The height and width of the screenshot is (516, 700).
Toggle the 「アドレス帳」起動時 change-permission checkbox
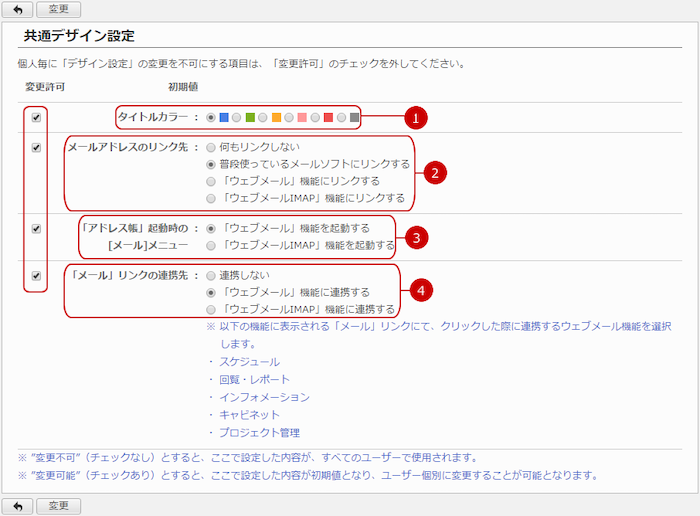click(x=36, y=228)
